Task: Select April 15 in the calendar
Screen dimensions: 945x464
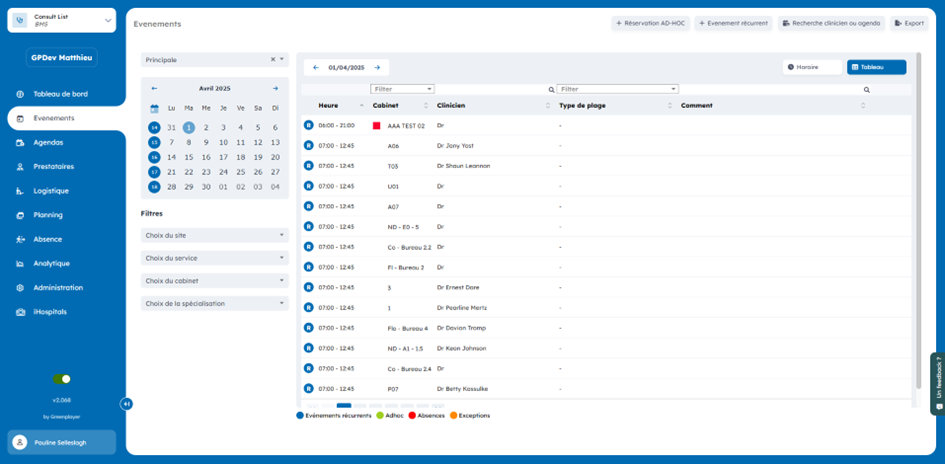Action: (188, 157)
